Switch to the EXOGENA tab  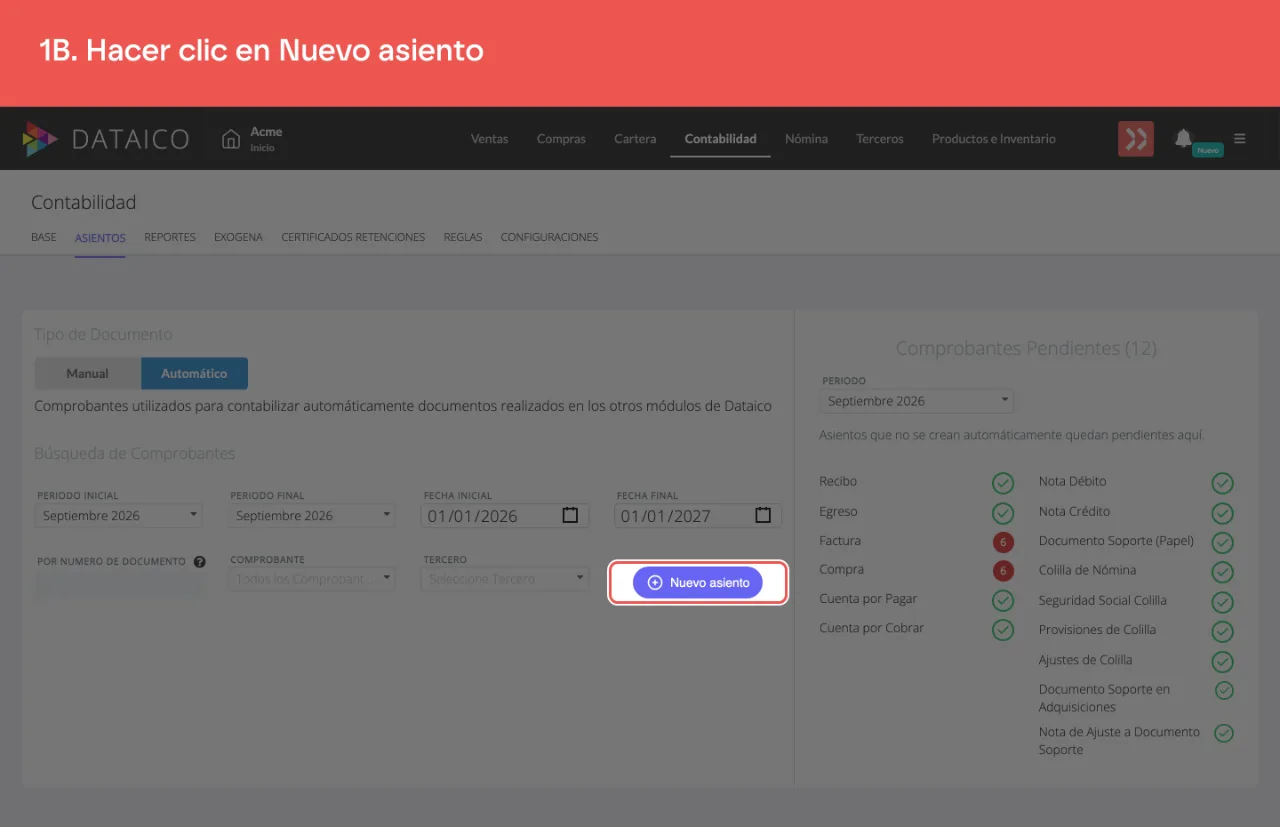(x=238, y=237)
